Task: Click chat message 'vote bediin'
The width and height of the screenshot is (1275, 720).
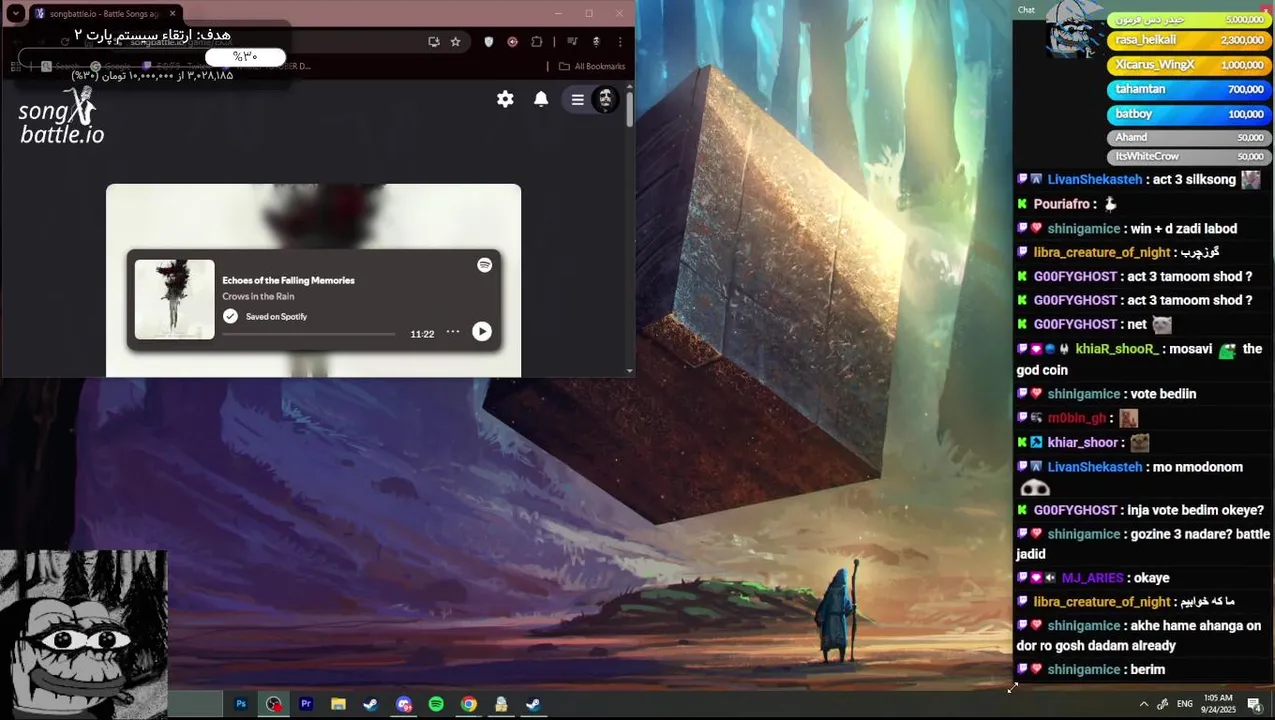Action: tap(1163, 394)
